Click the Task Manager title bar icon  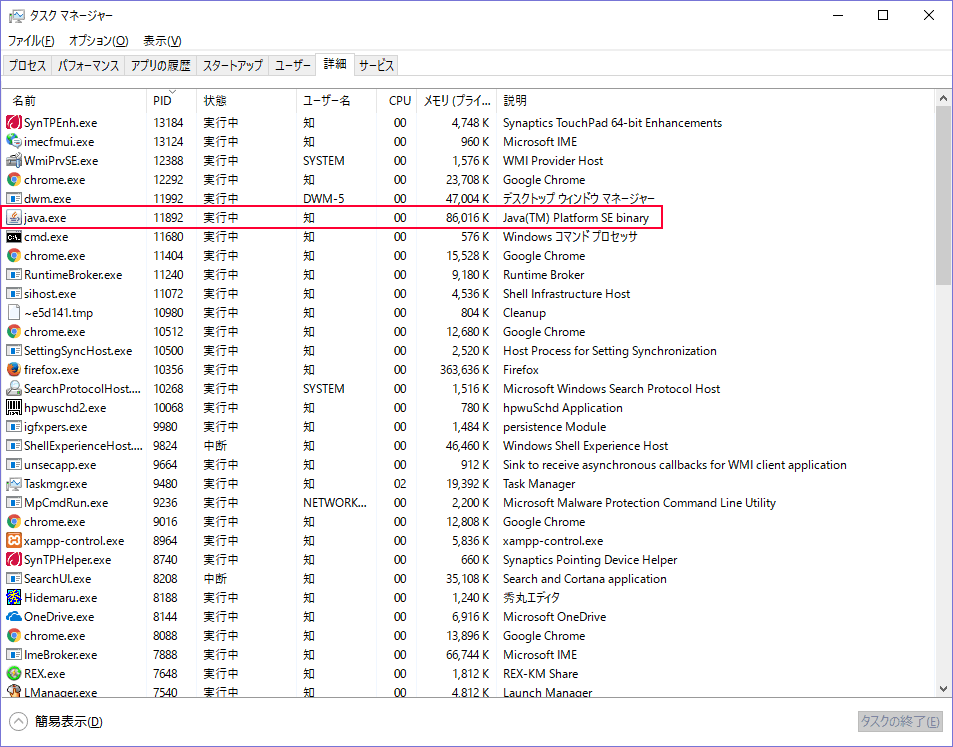[x=16, y=16]
